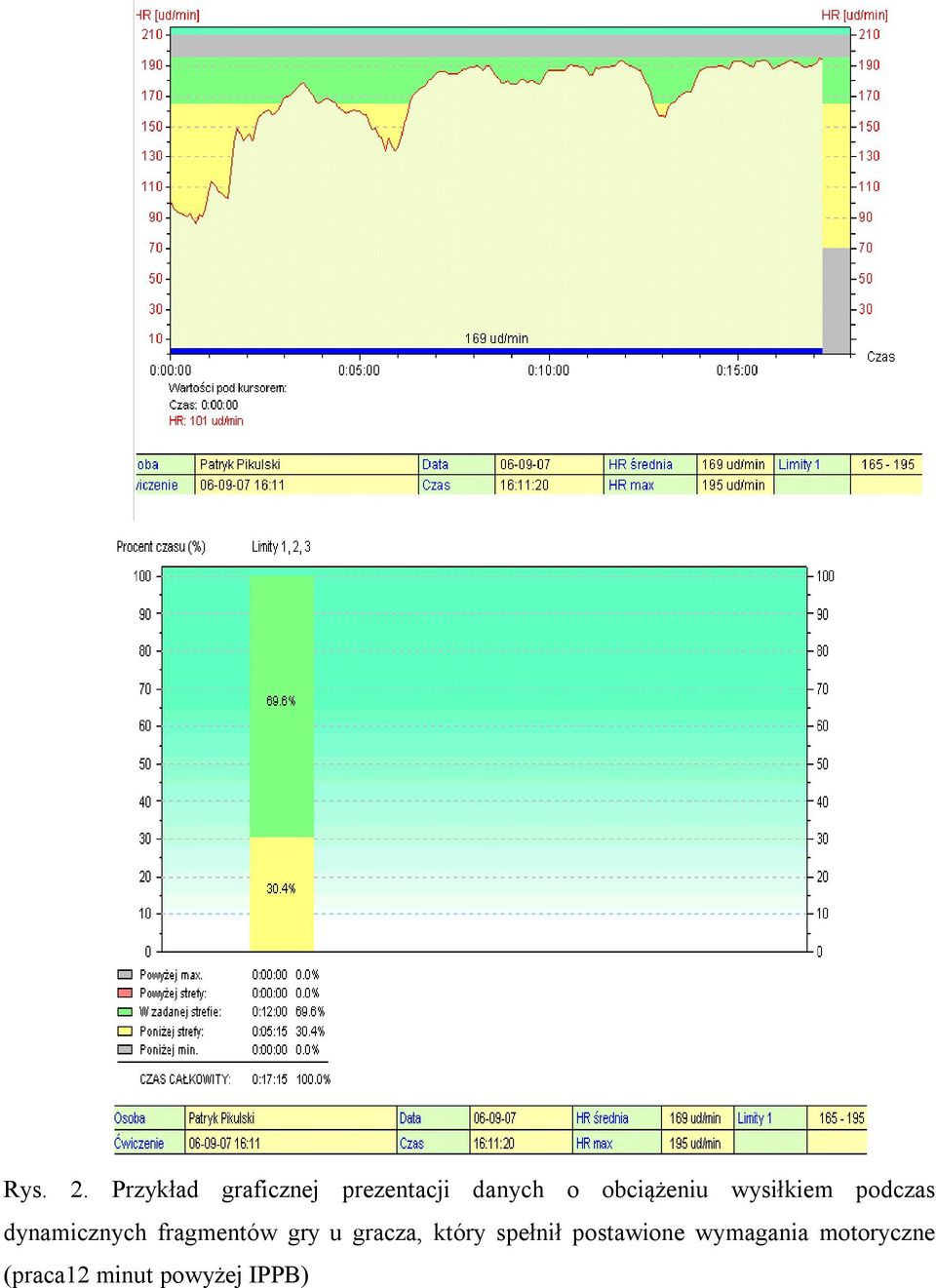Click the 'Powyżej max.' legend label
Viewport: 936px width, 1288px height.
tap(171, 975)
